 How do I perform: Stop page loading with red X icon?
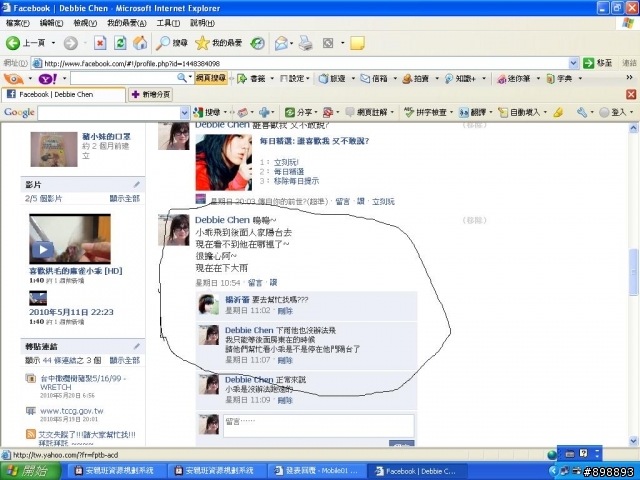pyautogui.click(x=100, y=43)
